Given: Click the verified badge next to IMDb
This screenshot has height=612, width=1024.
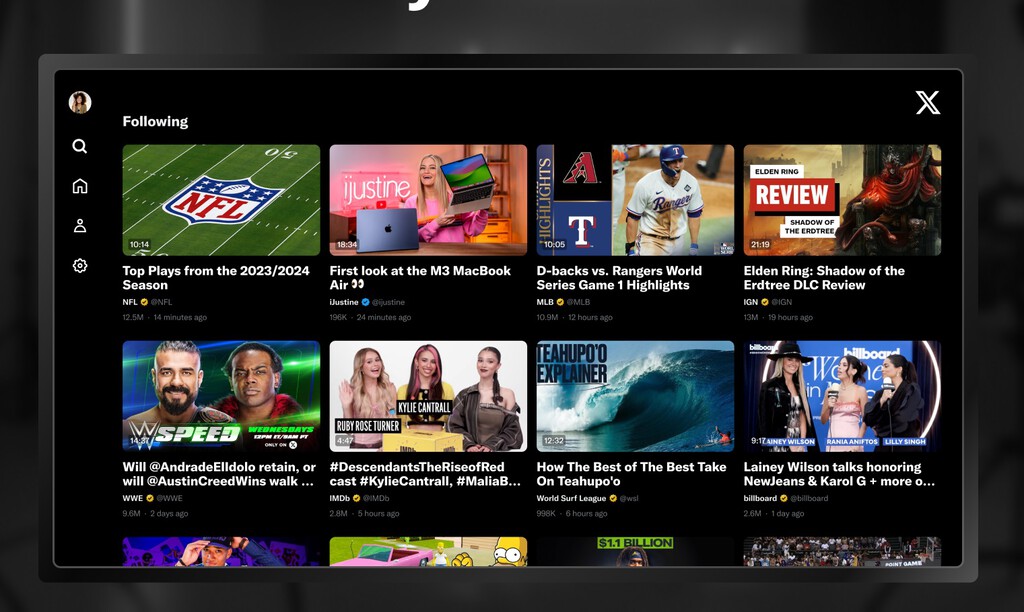Looking at the screenshot, I should 357,498.
